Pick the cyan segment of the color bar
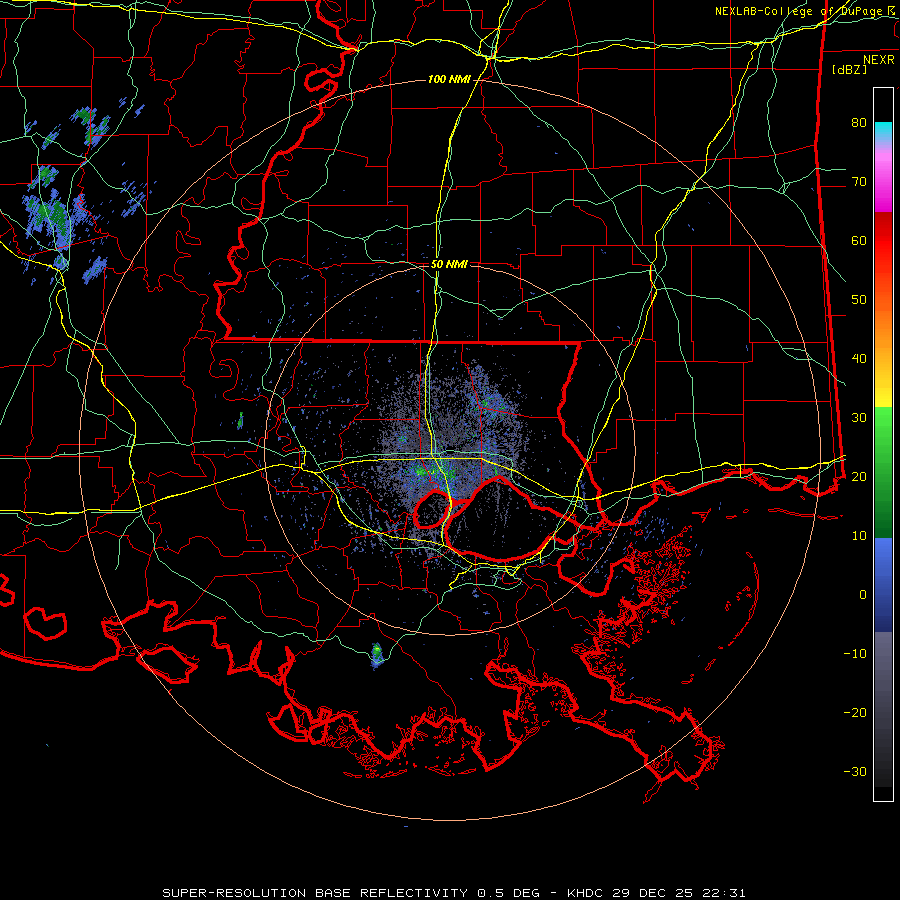Screen dimensions: 900x900 [x=883, y=132]
